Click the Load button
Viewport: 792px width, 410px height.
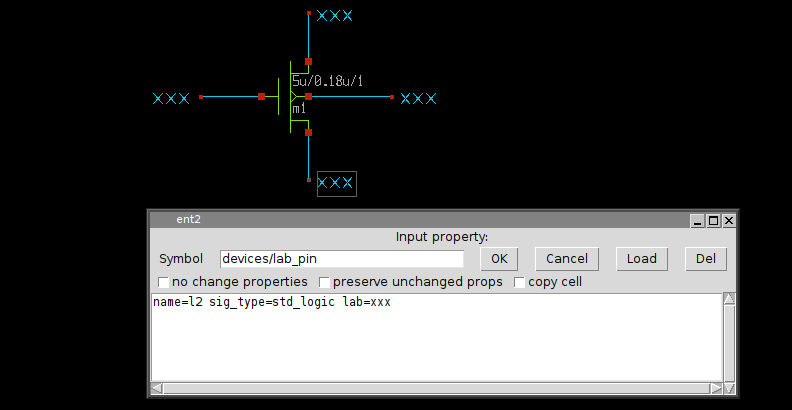tap(641, 259)
